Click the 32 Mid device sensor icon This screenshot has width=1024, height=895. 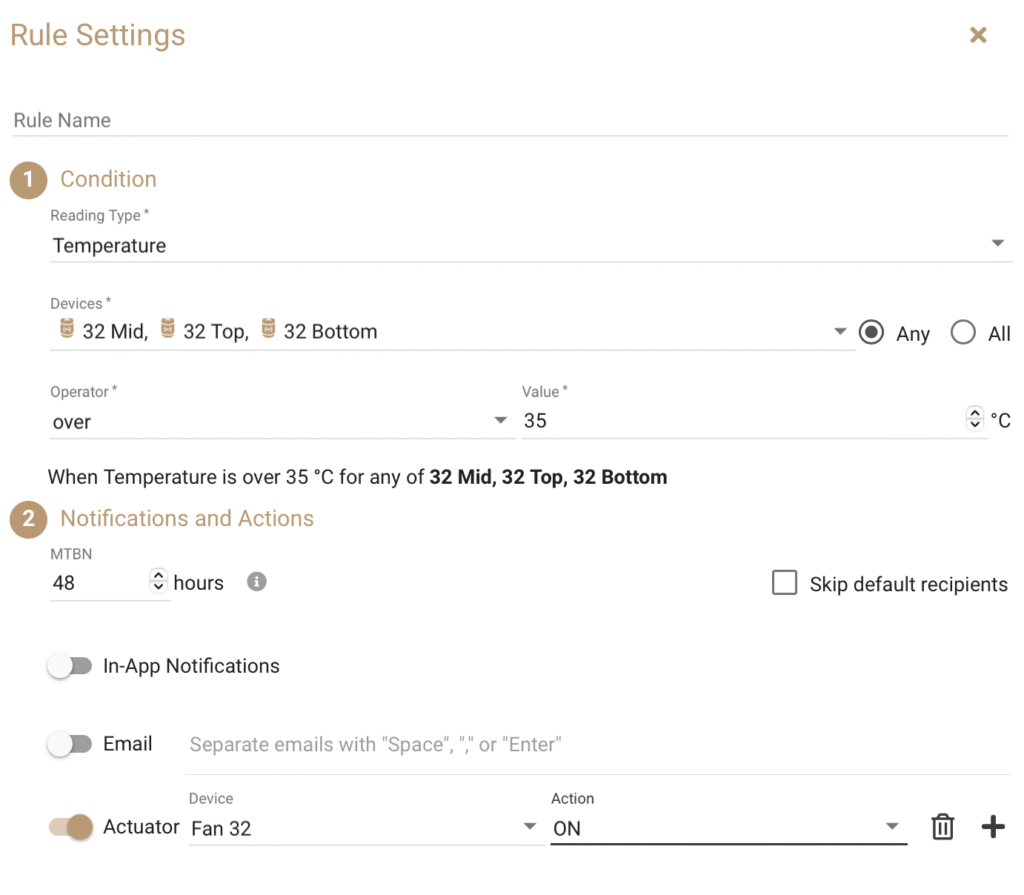66,329
